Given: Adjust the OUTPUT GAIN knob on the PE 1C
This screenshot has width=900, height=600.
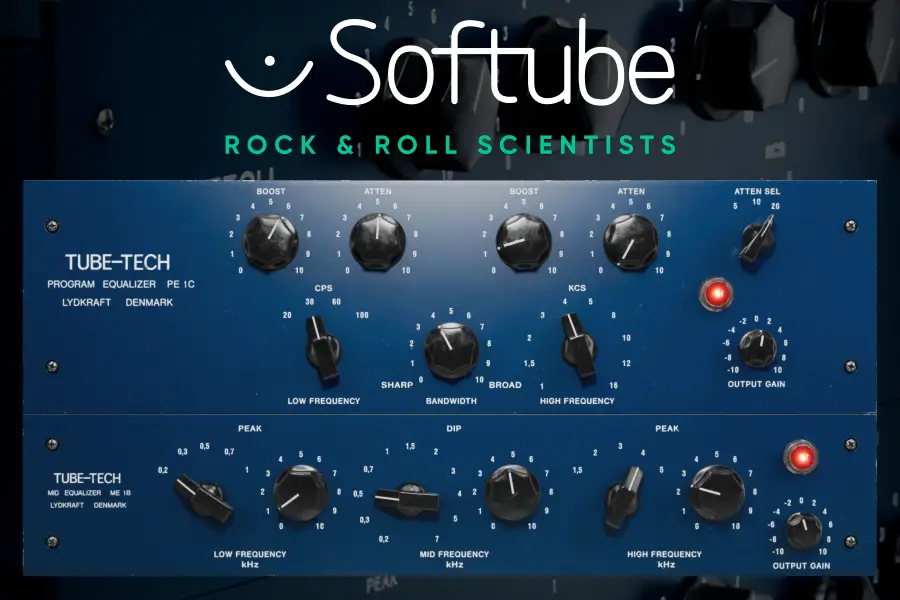Looking at the screenshot, I should [760, 350].
